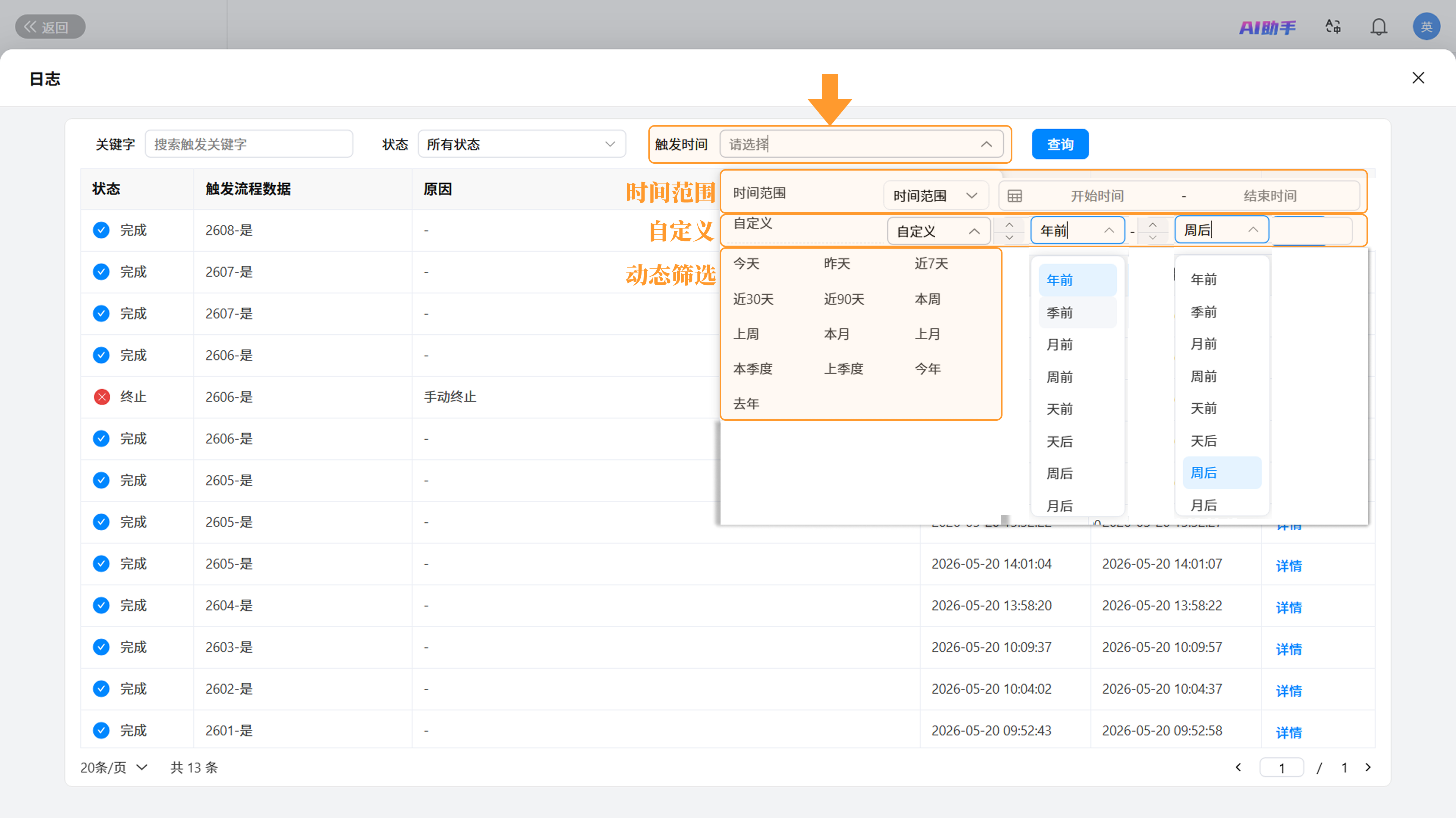Click 完成 status icon for 2608-是

[x=101, y=230]
